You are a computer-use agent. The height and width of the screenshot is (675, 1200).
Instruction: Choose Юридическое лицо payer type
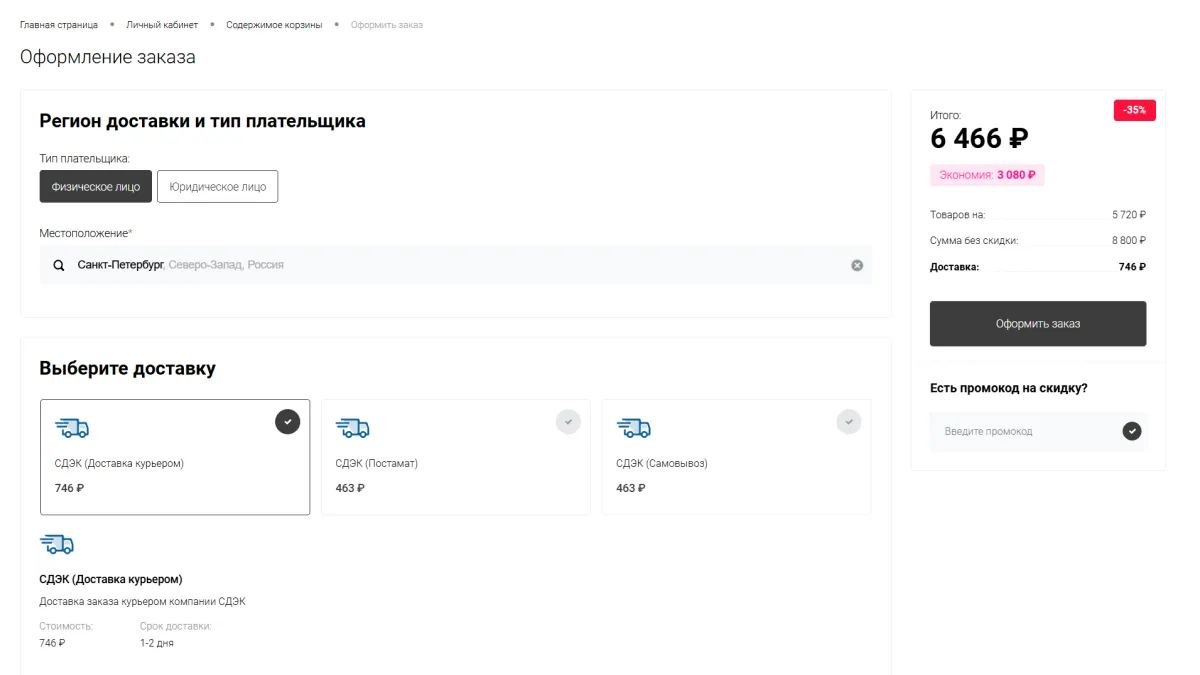[217, 186]
